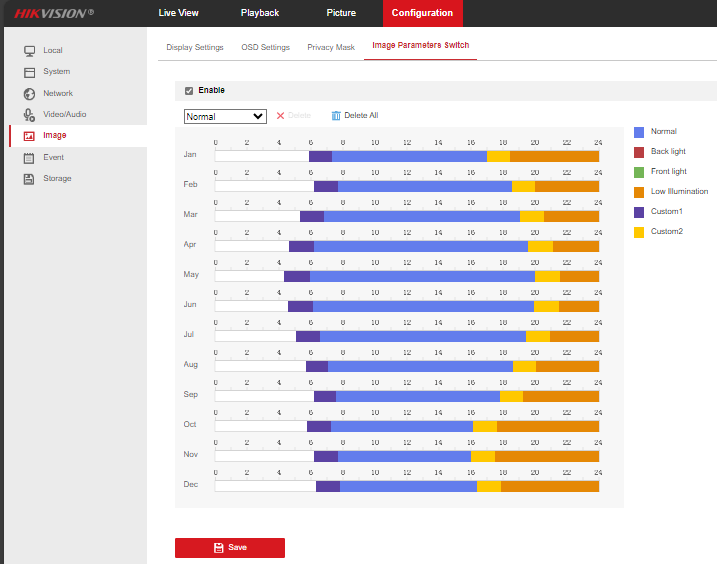
Task: Pick the Low Illumination orange swatch
Action: 639,192
